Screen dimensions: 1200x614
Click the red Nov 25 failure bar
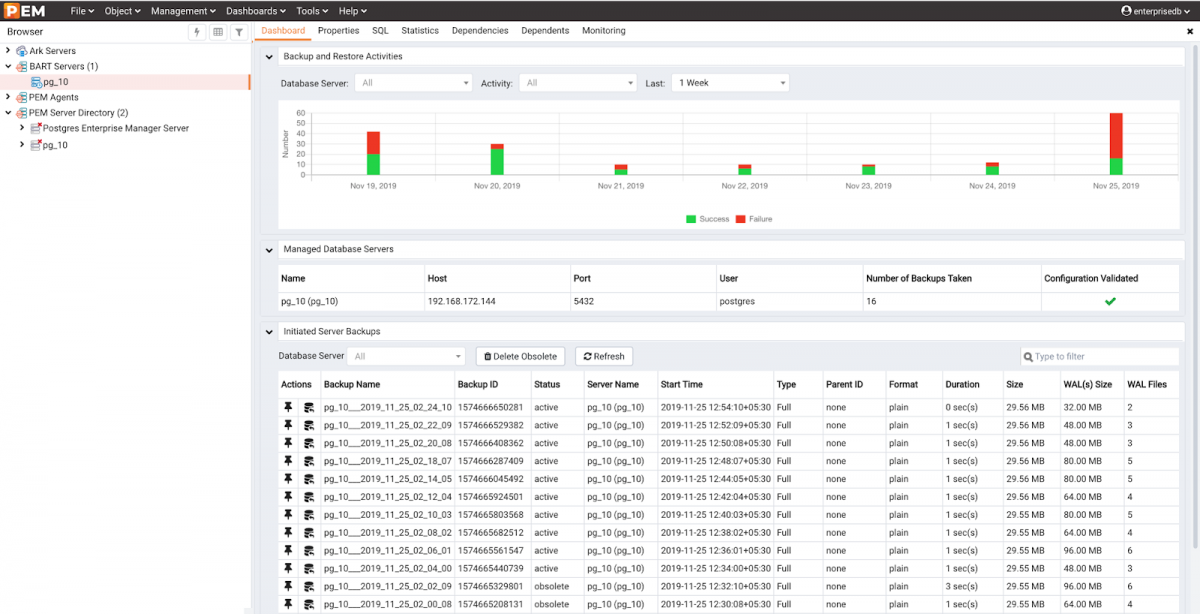point(1116,135)
